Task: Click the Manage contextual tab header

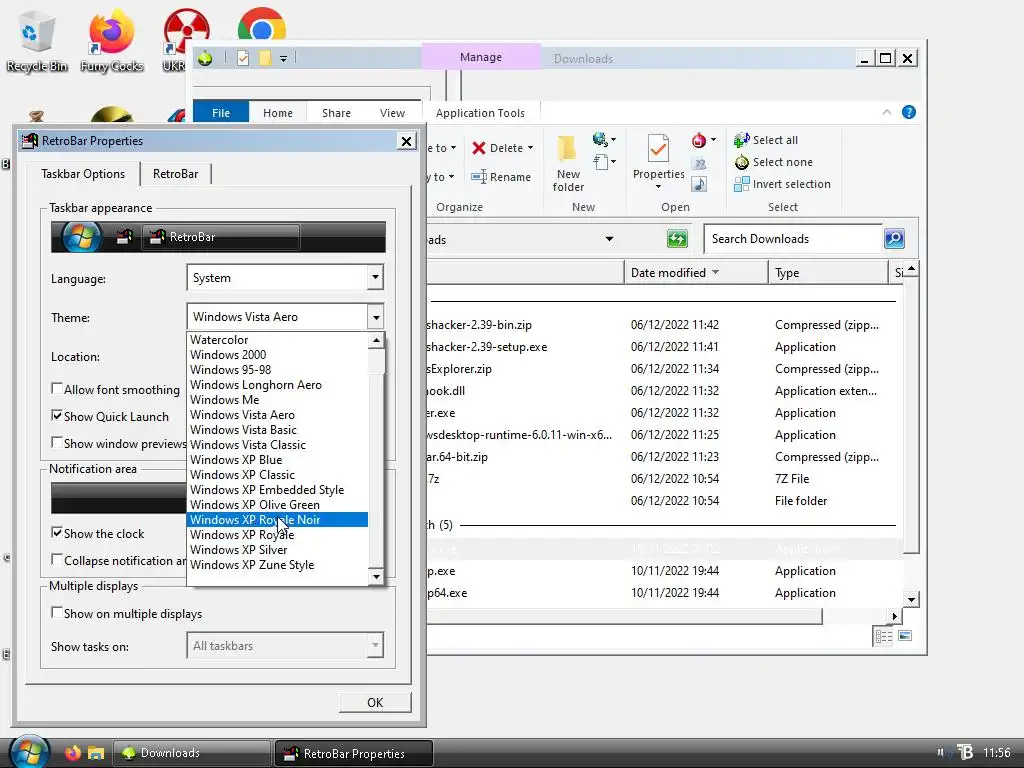Action: (481, 57)
